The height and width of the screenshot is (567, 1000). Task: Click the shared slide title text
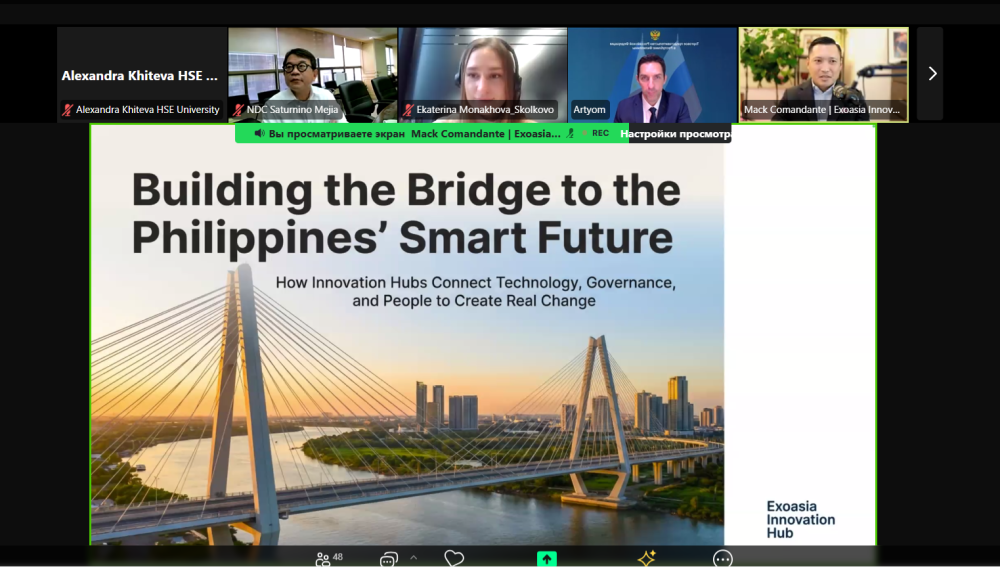[x=406, y=213]
